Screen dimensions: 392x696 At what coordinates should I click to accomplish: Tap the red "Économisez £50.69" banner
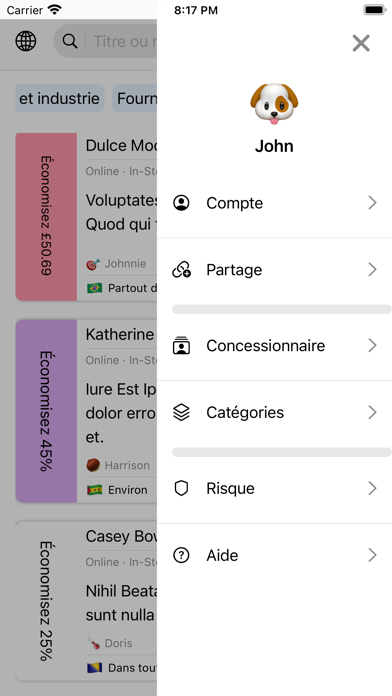pos(46,217)
